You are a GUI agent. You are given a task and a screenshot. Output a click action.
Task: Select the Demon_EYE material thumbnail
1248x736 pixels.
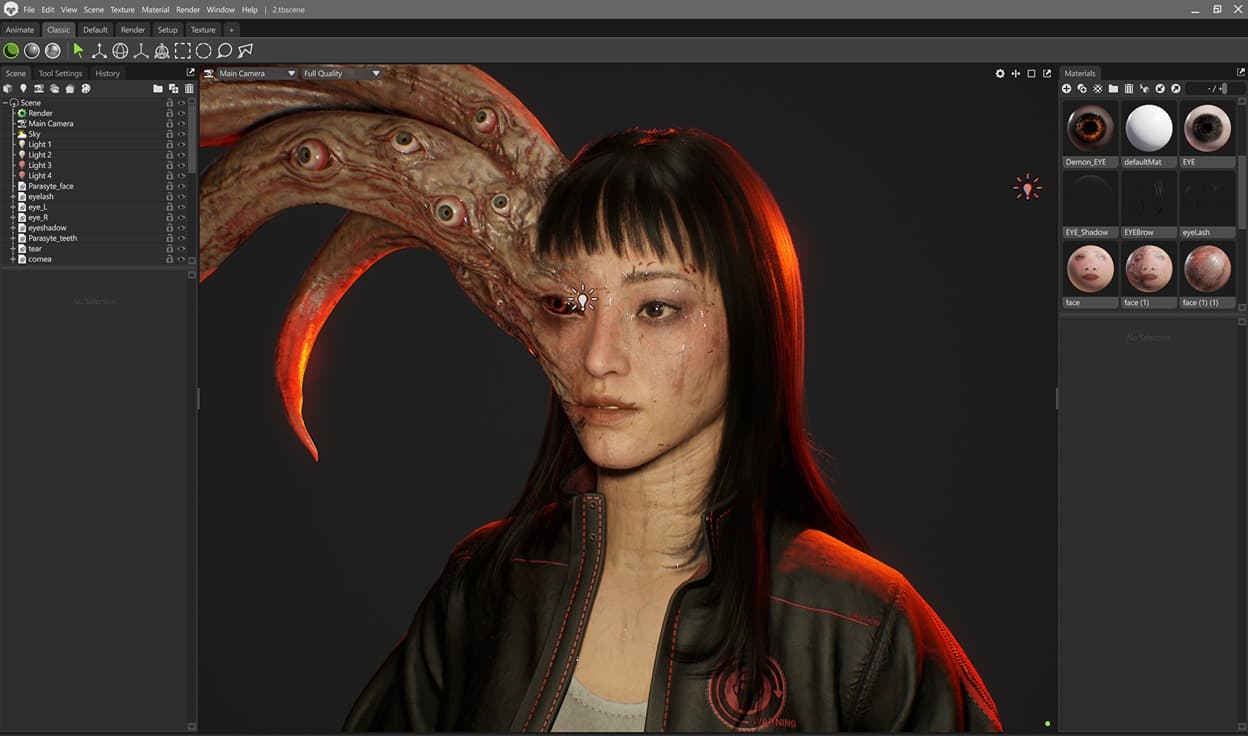coord(1090,128)
